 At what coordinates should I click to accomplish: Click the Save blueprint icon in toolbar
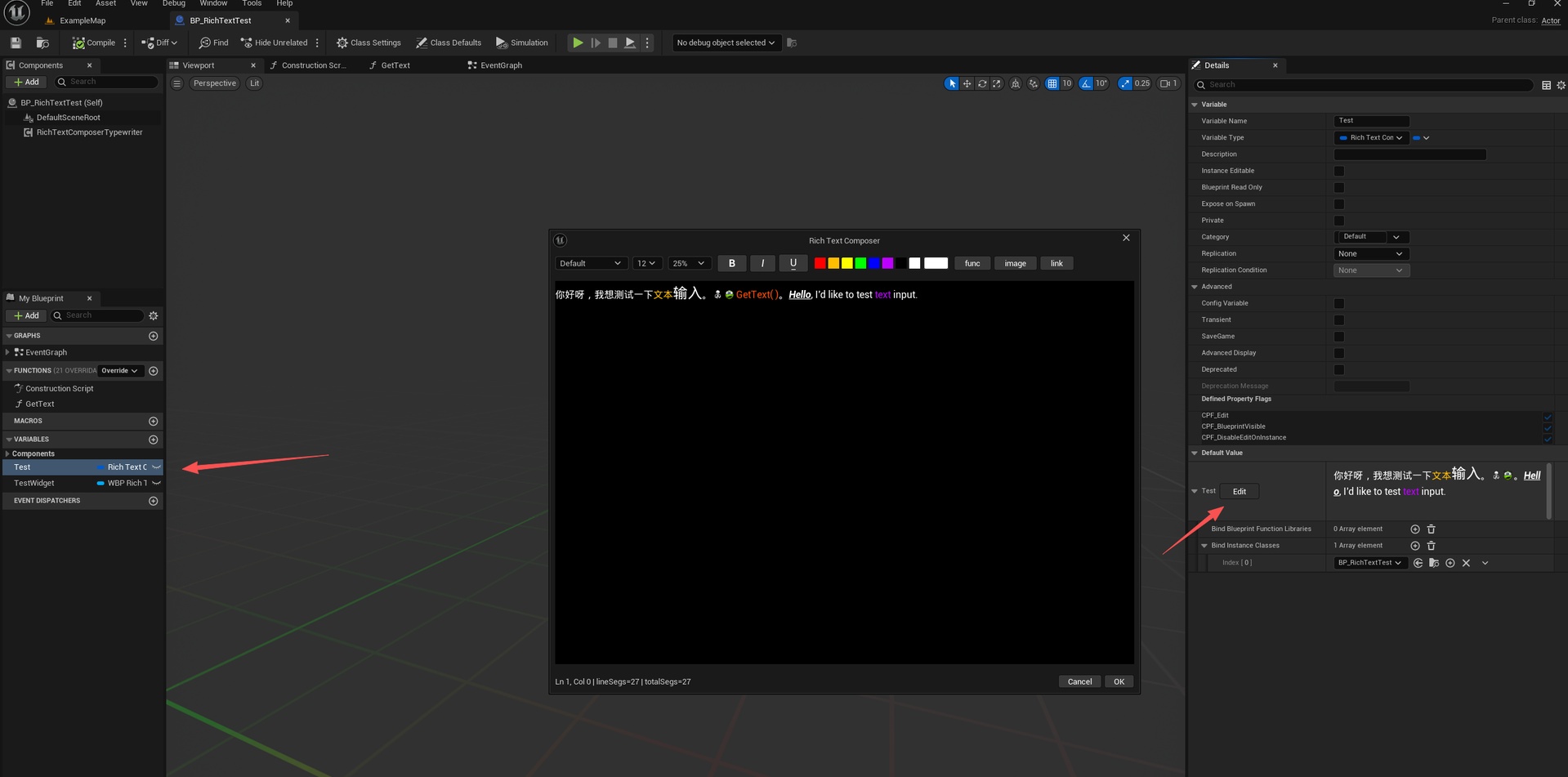coord(16,42)
